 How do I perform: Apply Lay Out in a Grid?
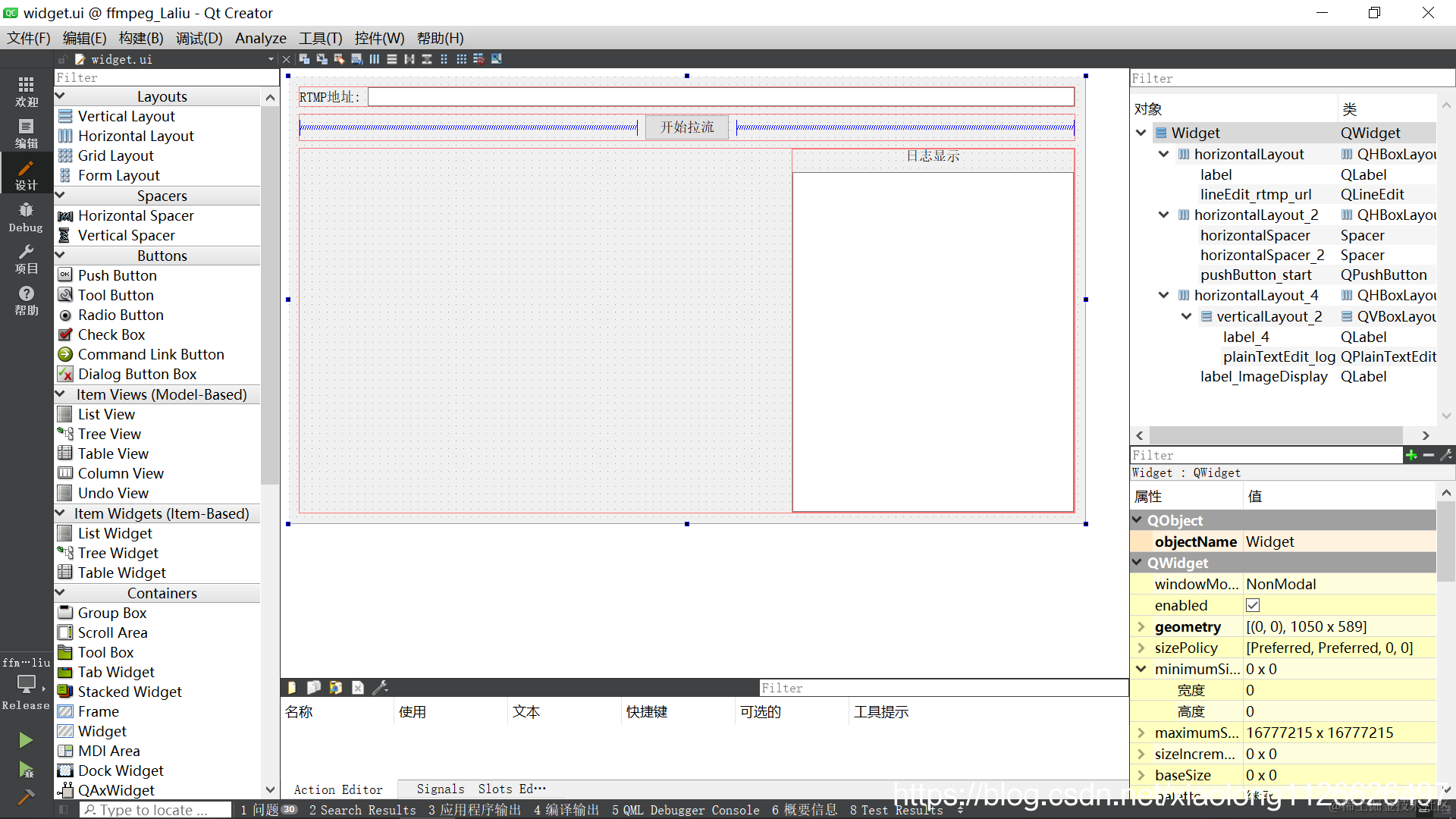click(461, 59)
